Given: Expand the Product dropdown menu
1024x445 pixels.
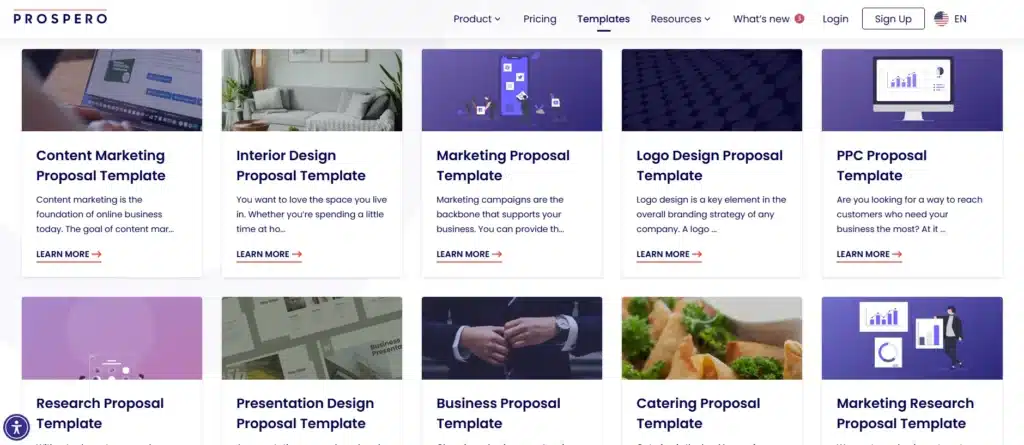Looking at the screenshot, I should pos(477,19).
